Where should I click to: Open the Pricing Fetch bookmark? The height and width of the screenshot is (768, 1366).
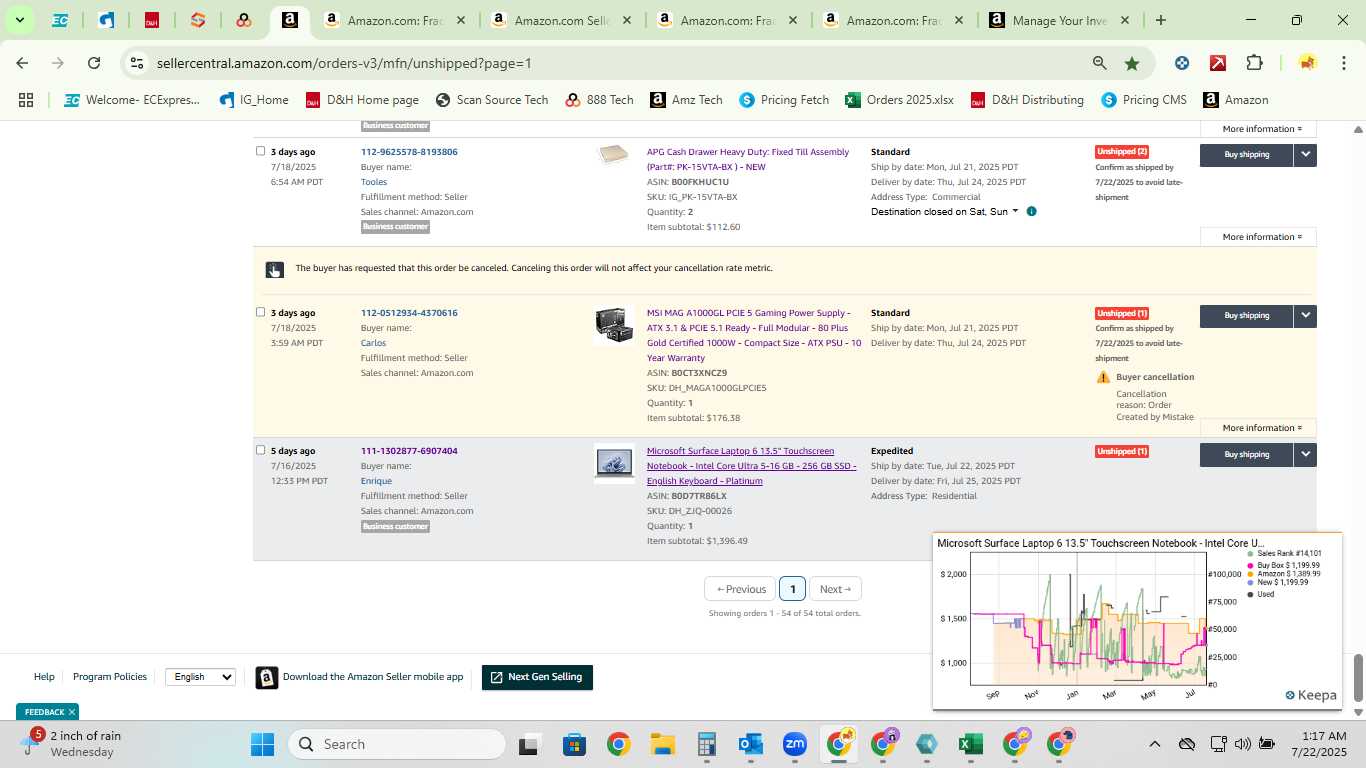tap(784, 100)
